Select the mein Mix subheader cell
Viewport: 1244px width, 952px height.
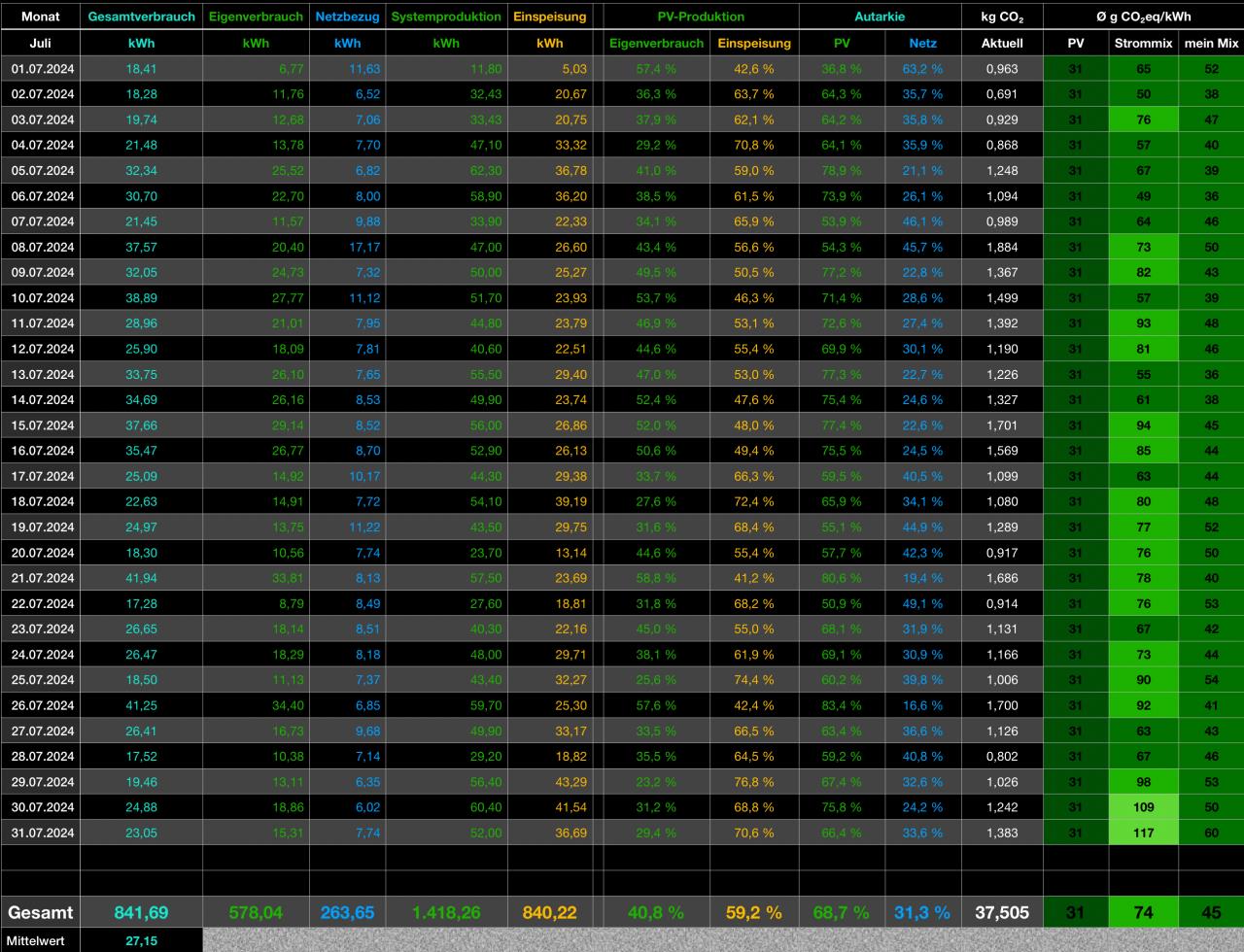tap(1211, 43)
